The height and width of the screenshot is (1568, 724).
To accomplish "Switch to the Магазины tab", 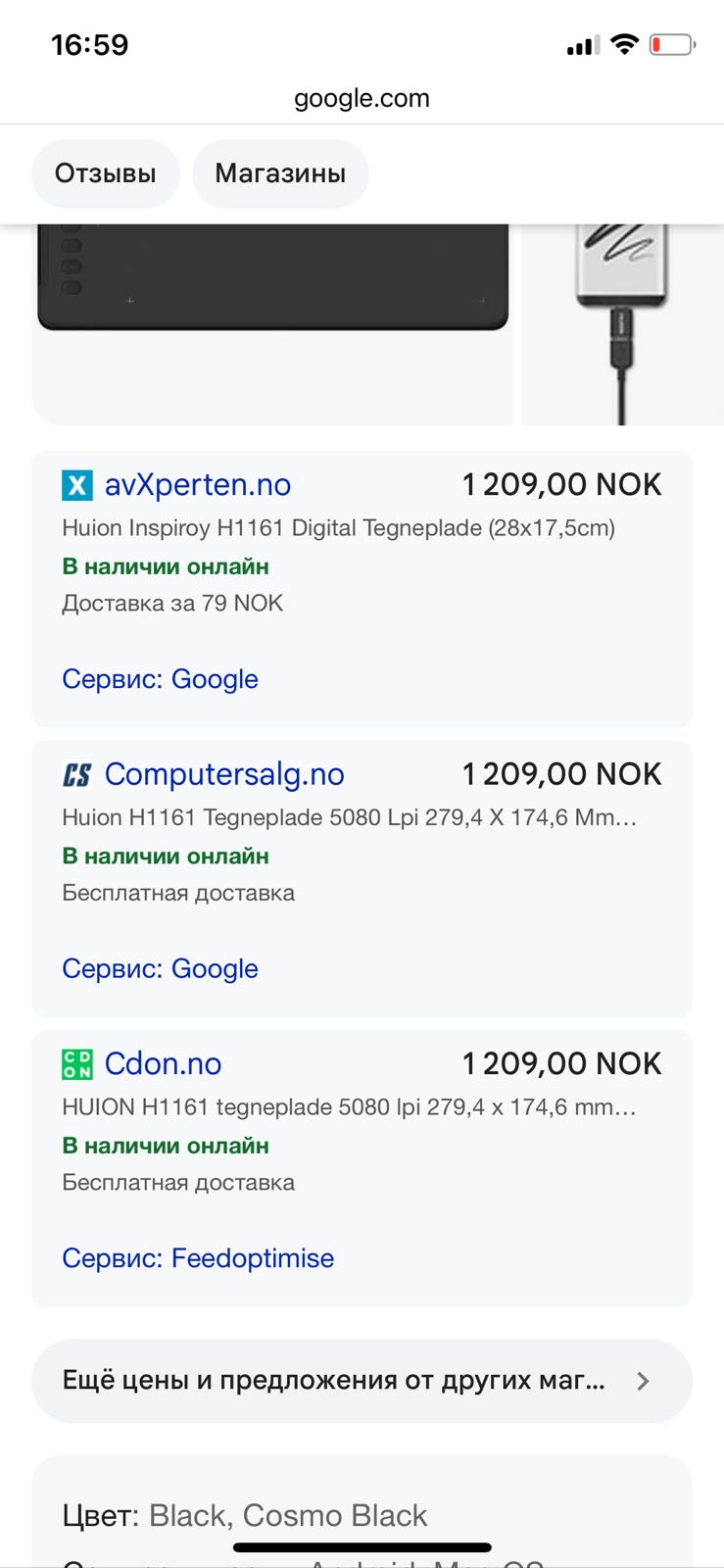I will [280, 173].
